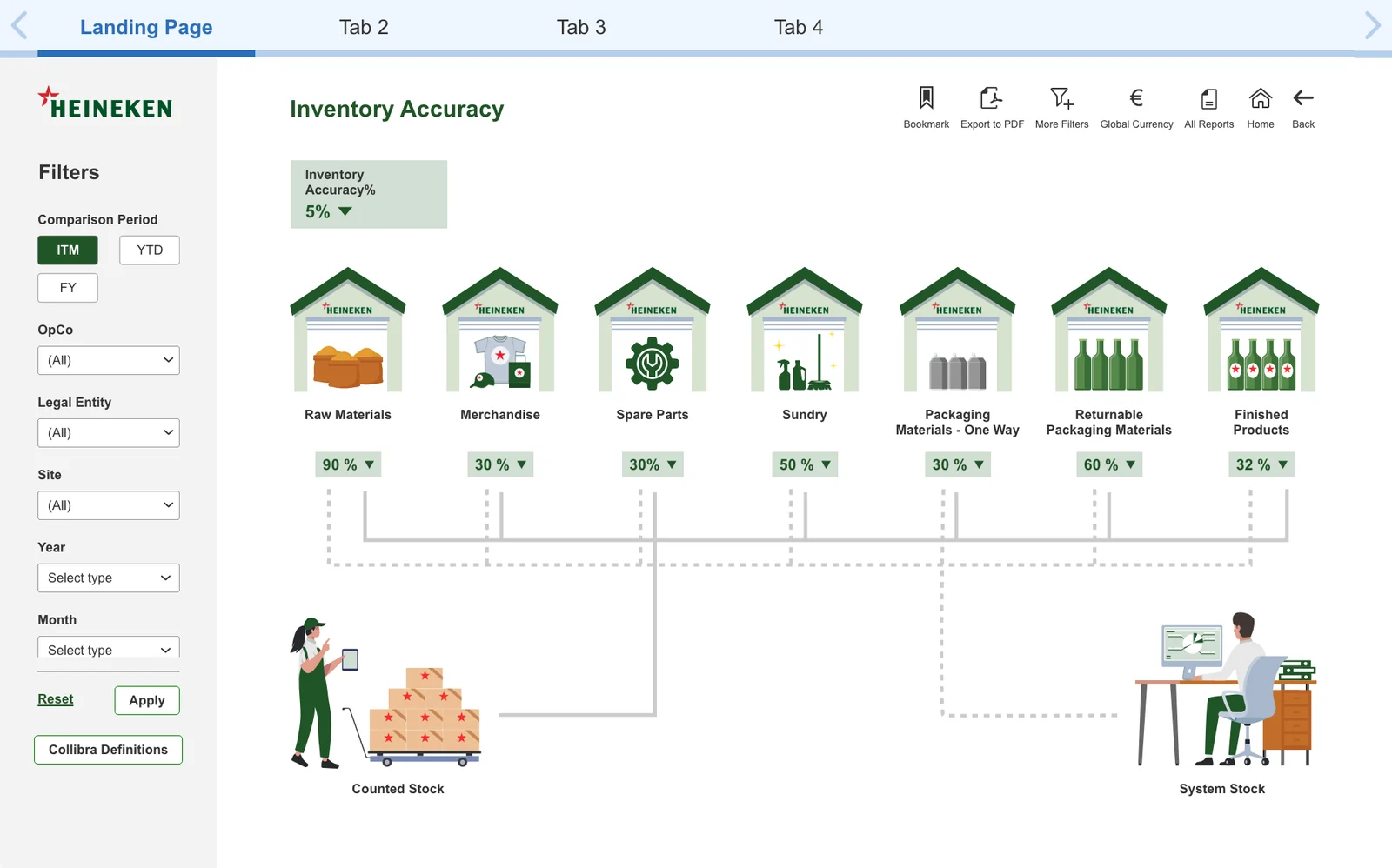Select the Raw Materials warehouse icon
This screenshot has height=868, width=1392.
click(348, 329)
